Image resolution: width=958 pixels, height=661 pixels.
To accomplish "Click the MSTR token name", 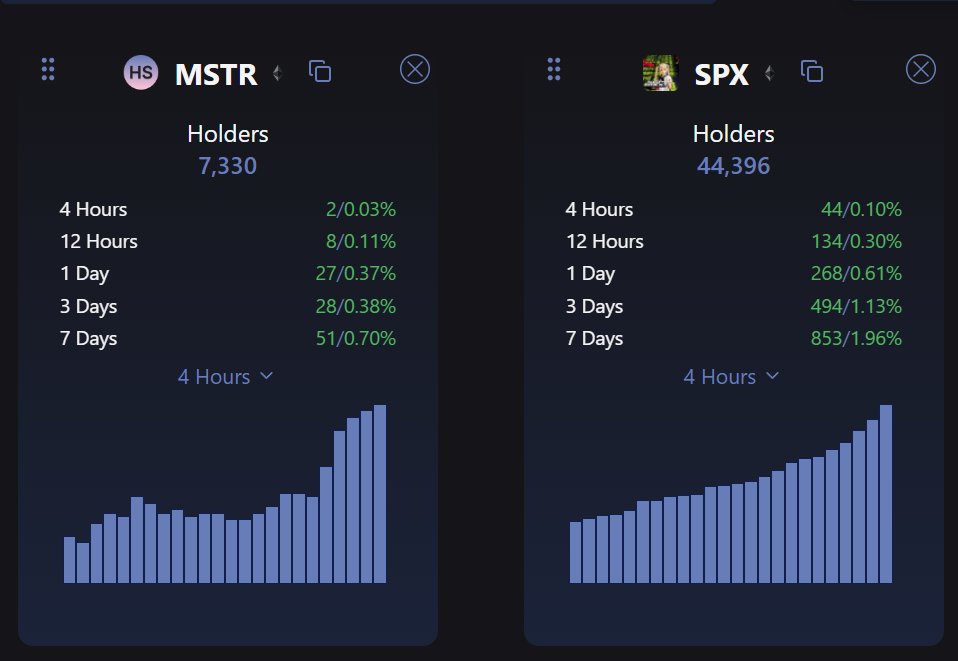I will [x=216, y=75].
